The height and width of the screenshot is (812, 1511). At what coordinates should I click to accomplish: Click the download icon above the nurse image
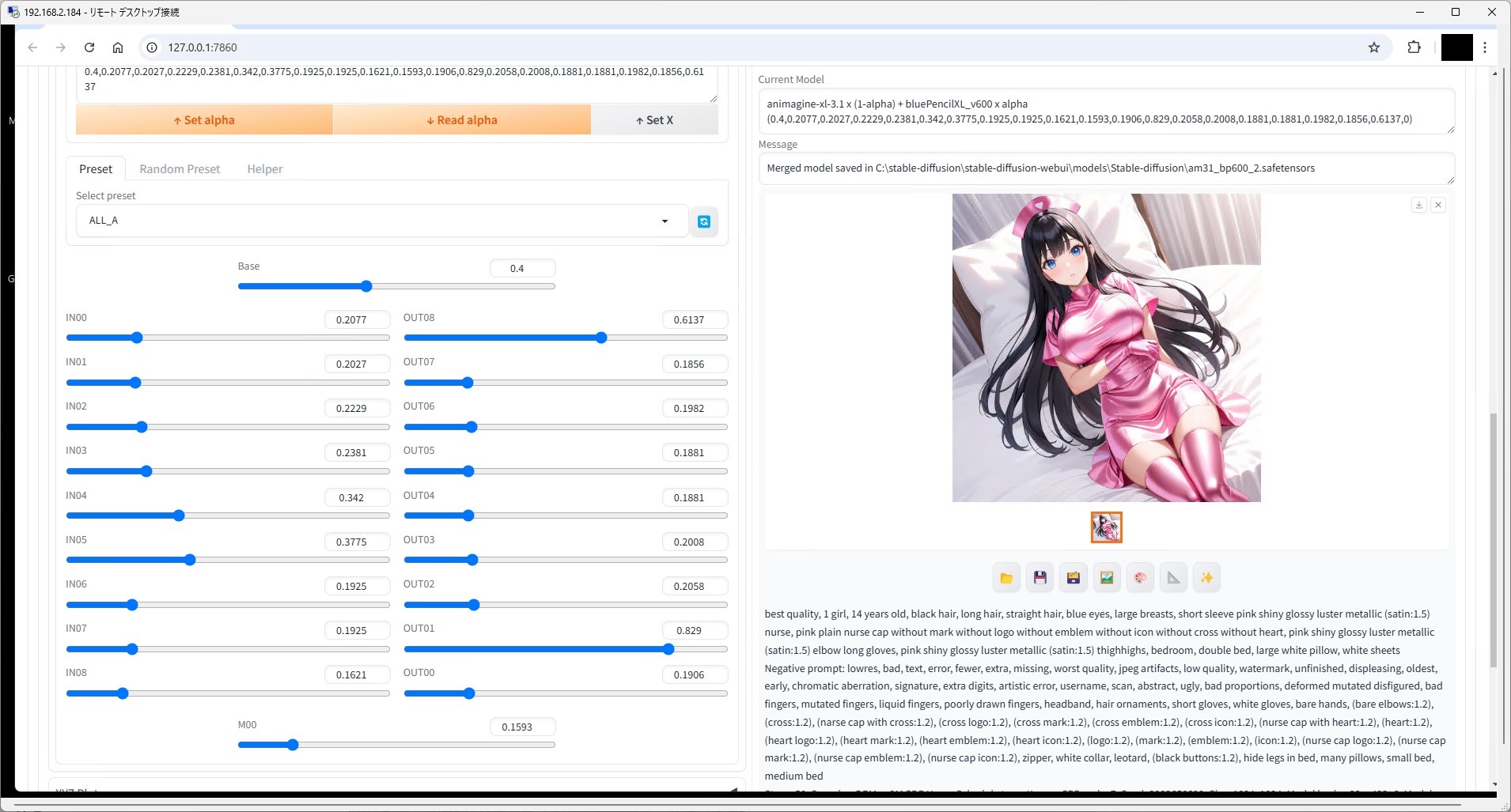[1420, 205]
